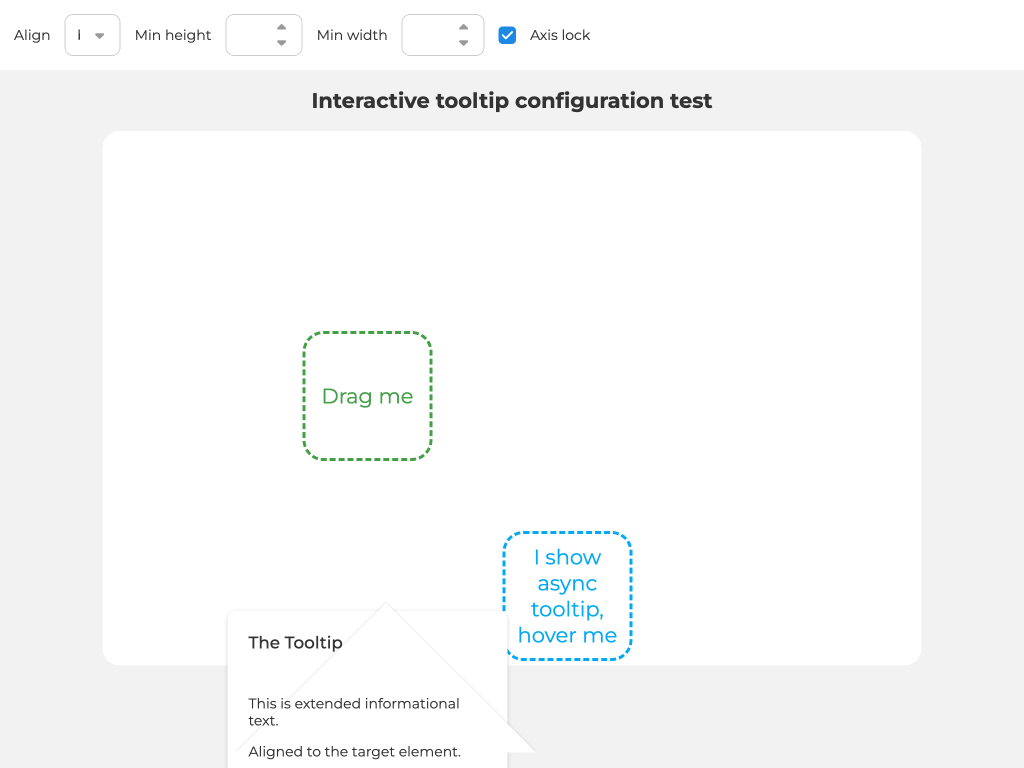Click the Min width label
Image resolution: width=1024 pixels, height=768 pixels.
352,35
